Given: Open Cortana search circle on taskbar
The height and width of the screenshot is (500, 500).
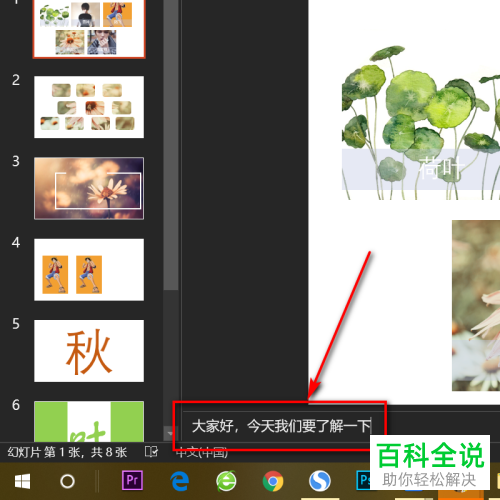Looking at the screenshot, I should [x=67, y=481].
